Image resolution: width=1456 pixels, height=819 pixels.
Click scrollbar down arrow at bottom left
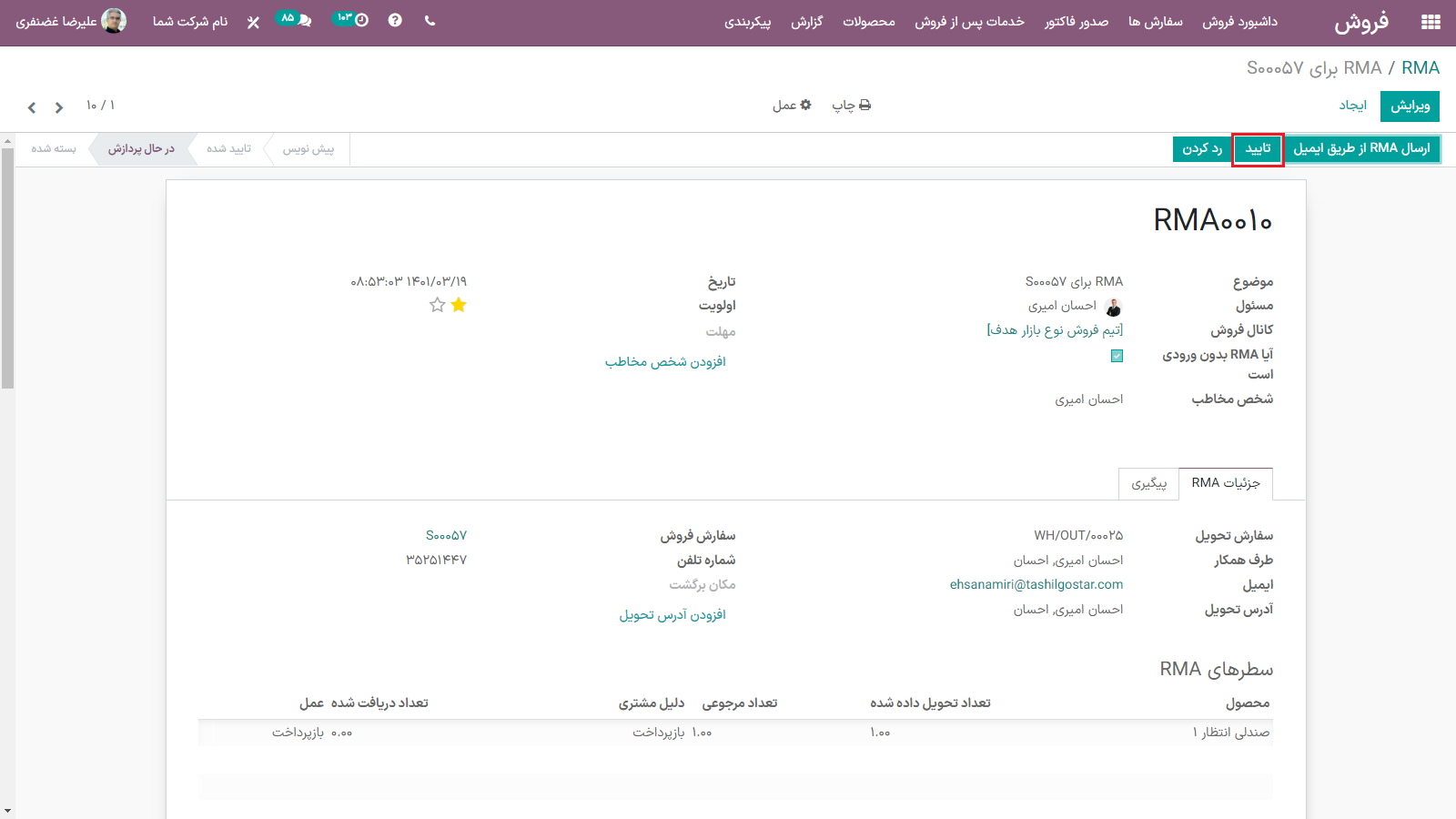(x=7, y=811)
